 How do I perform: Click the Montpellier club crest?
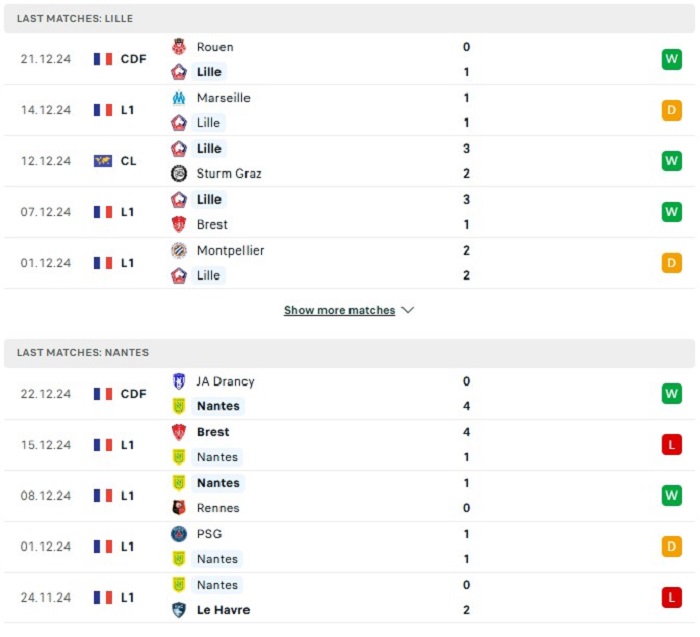pos(179,250)
